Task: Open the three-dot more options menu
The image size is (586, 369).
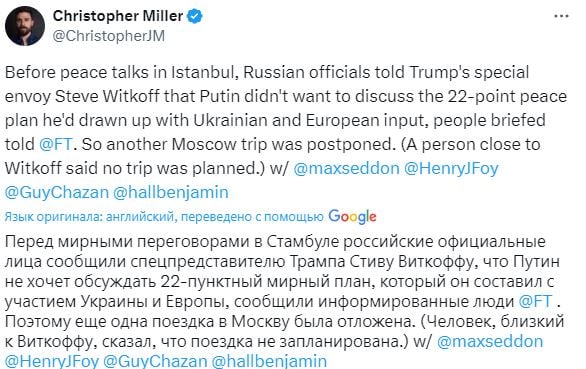Action: tap(561, 16)
